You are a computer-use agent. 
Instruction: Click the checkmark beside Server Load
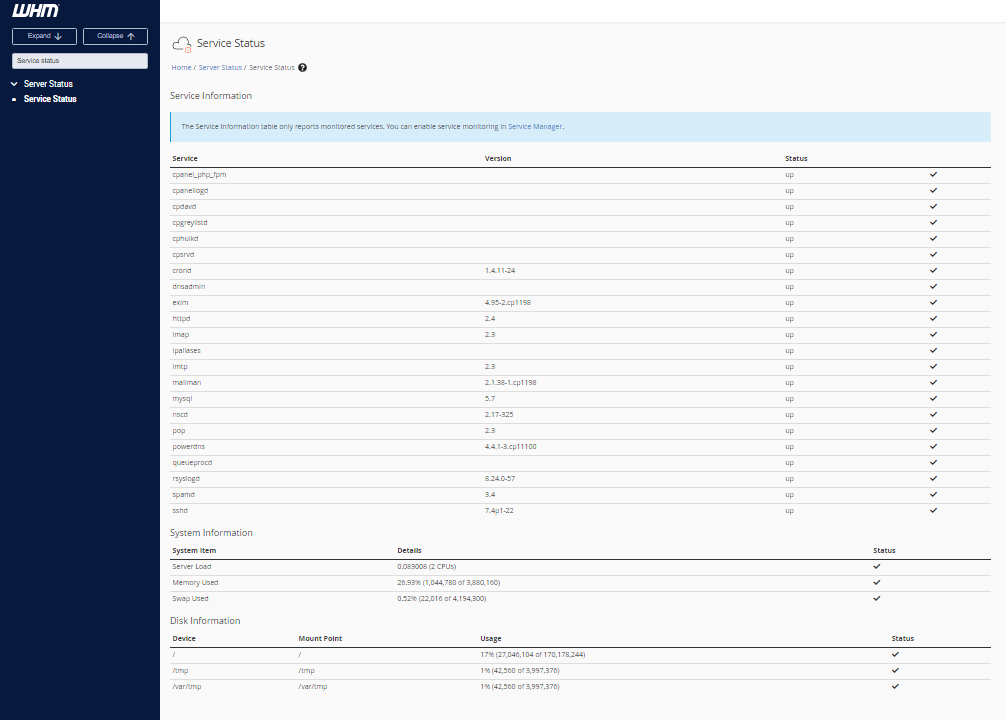click(x=877, y=566)
